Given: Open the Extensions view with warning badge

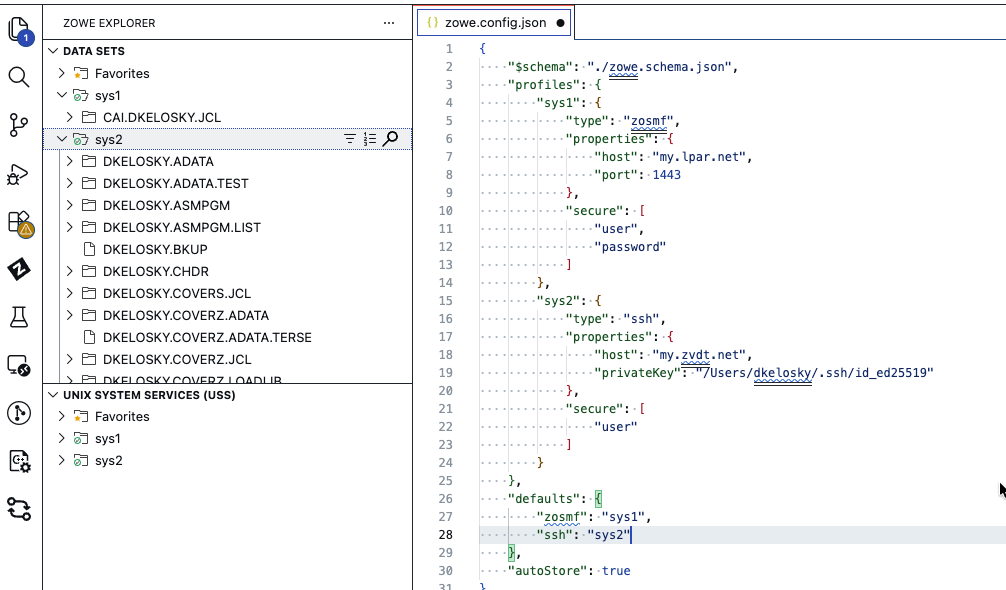Looking at the screenshot, I should coord(20,223).
